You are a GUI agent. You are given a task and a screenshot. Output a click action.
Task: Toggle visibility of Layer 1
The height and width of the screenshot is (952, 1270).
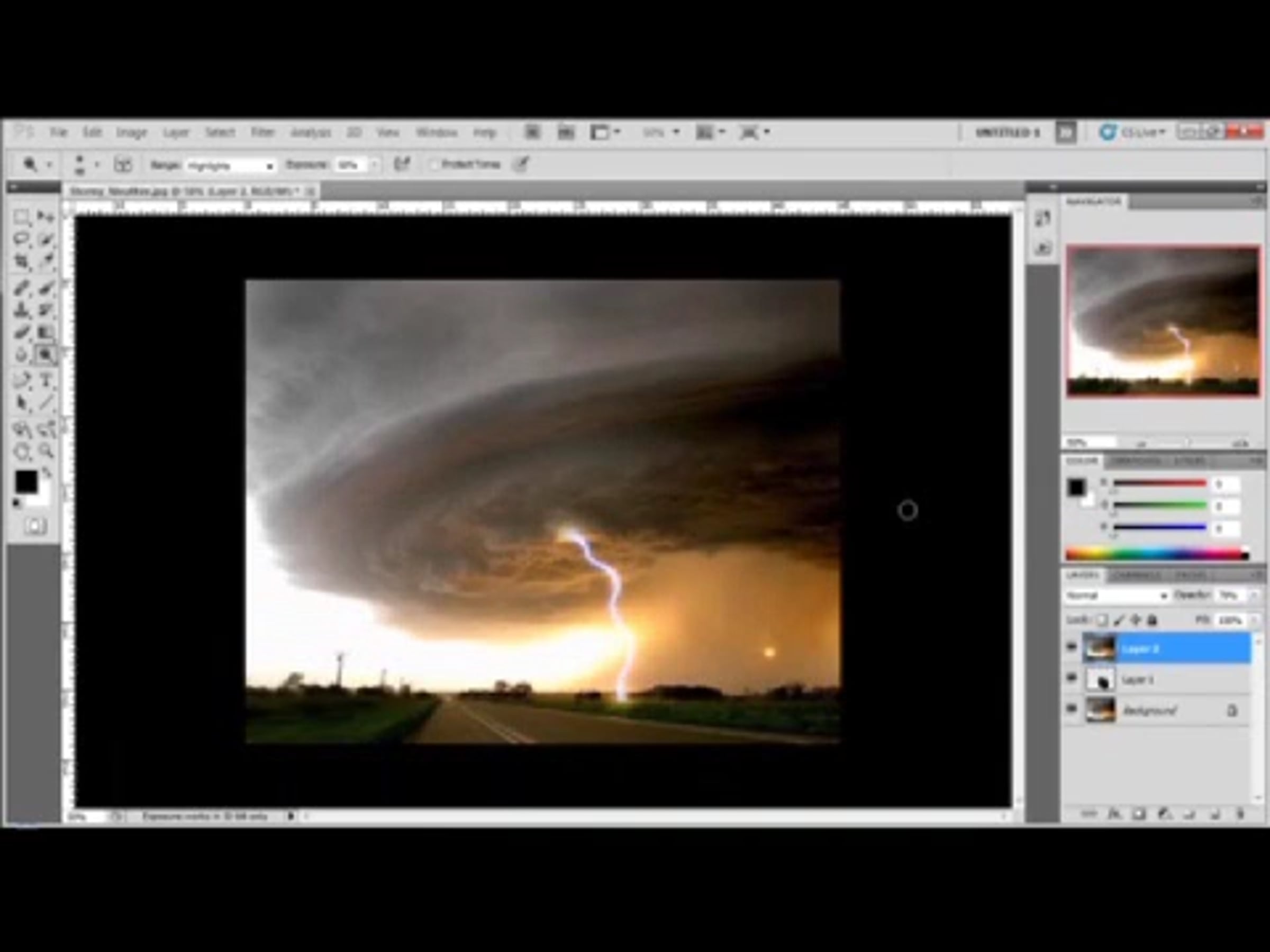(1072, 678)
